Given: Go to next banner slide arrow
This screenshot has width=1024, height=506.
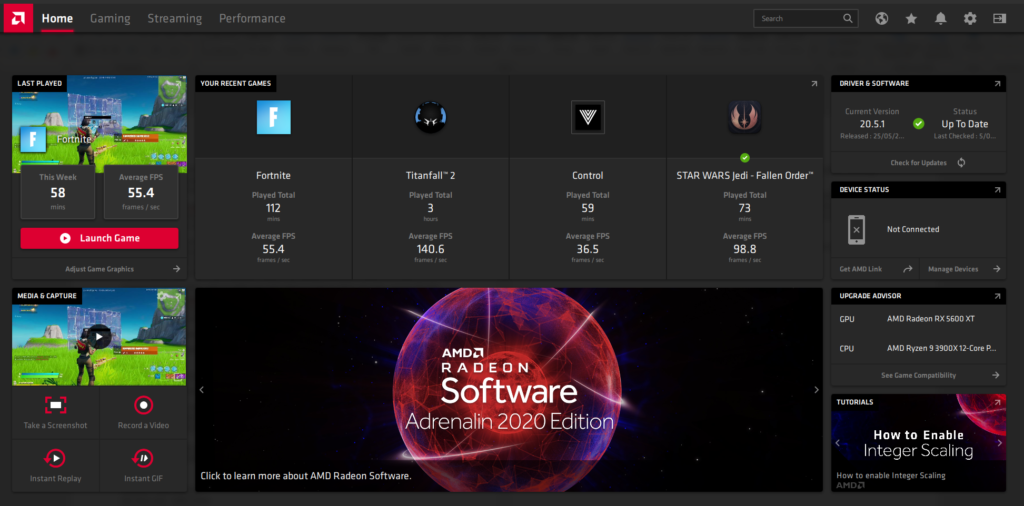Looking at the screenshot, I should coord(816,390).
